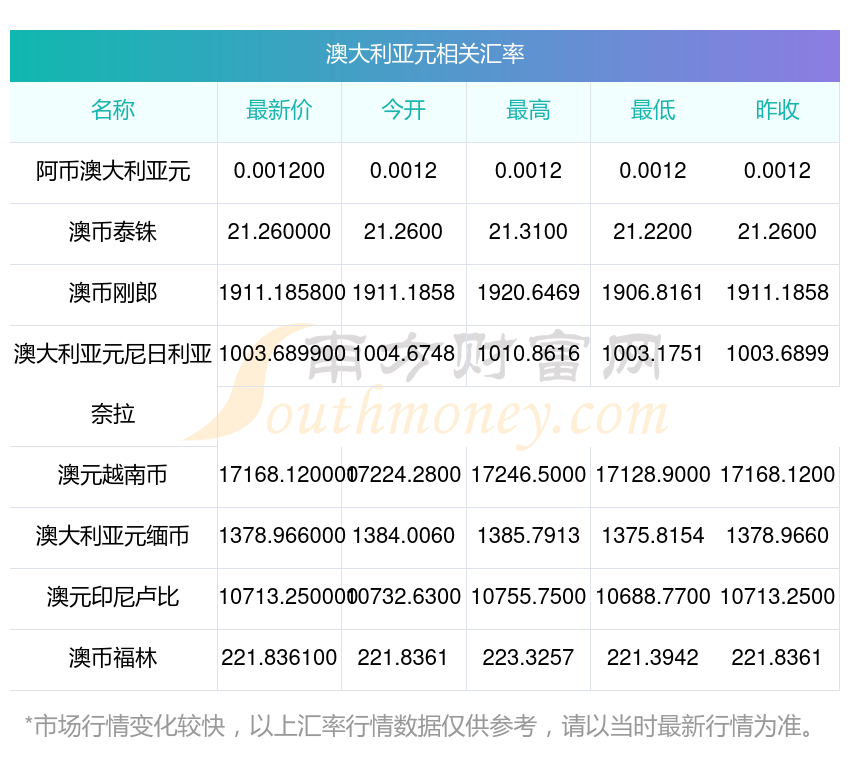
Task: Click the value 221.3942
Action: tap(653, 658)
